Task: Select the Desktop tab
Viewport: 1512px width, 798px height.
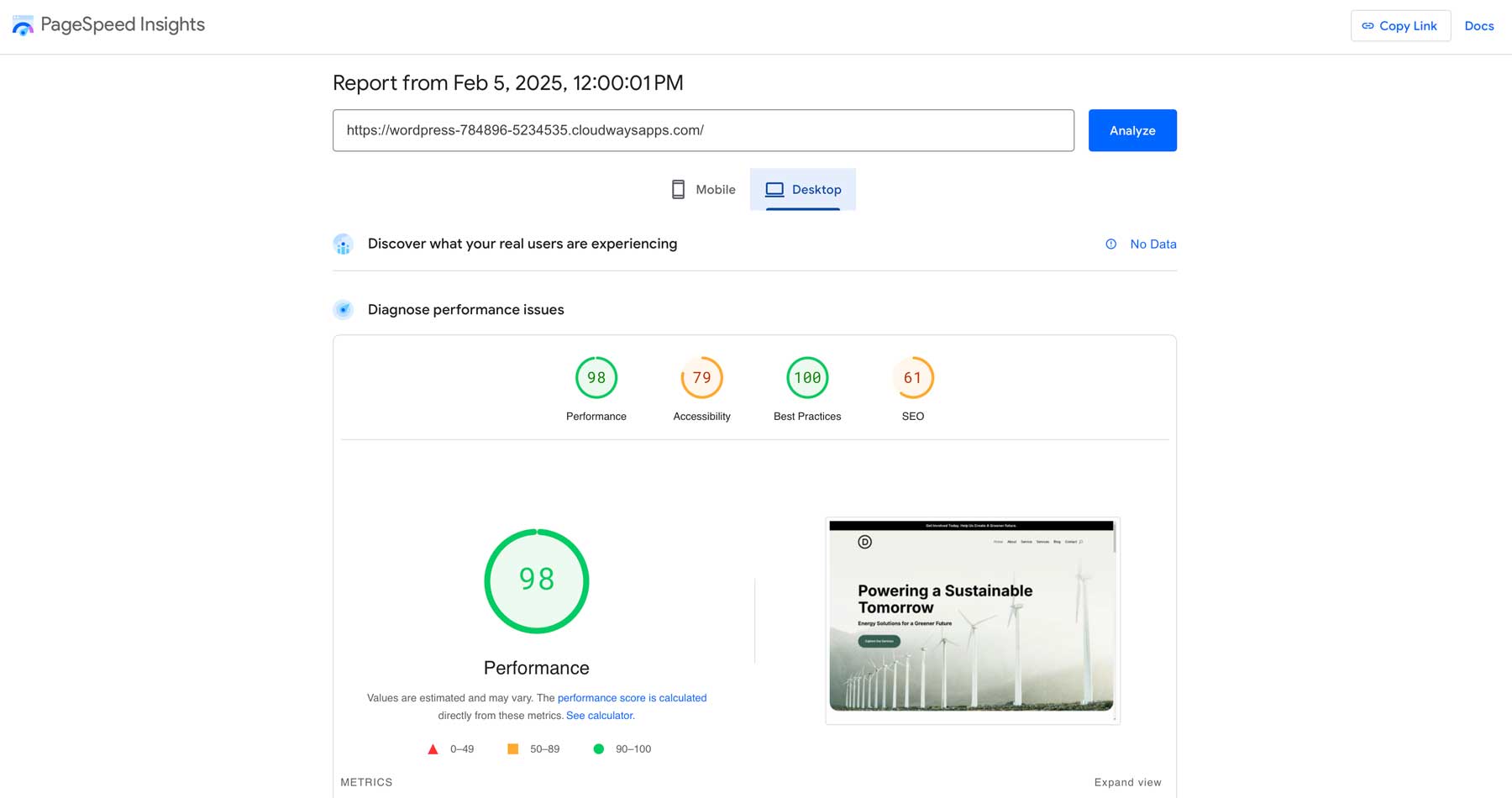Action: click(803, 189)
